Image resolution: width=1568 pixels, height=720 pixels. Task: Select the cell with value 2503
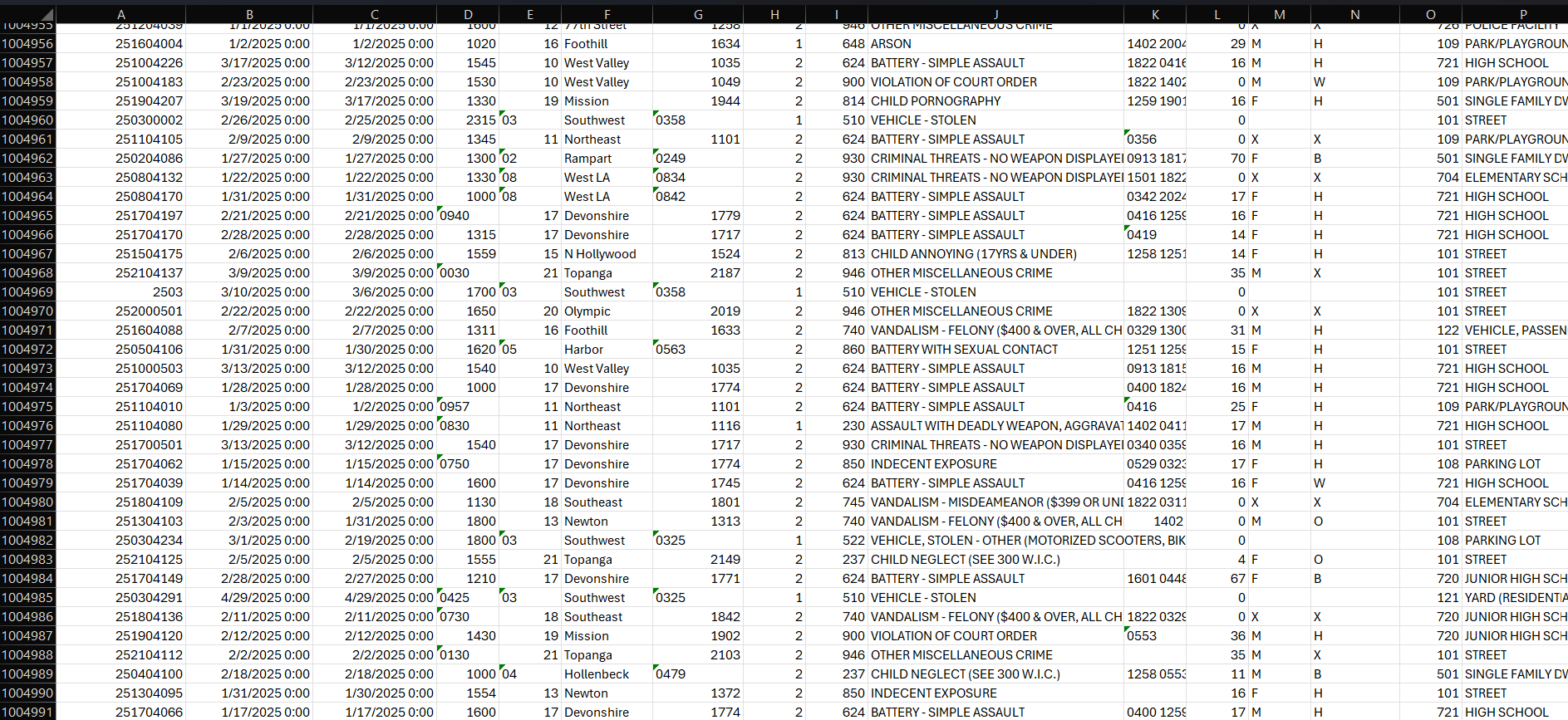click(x=167, y=292)
